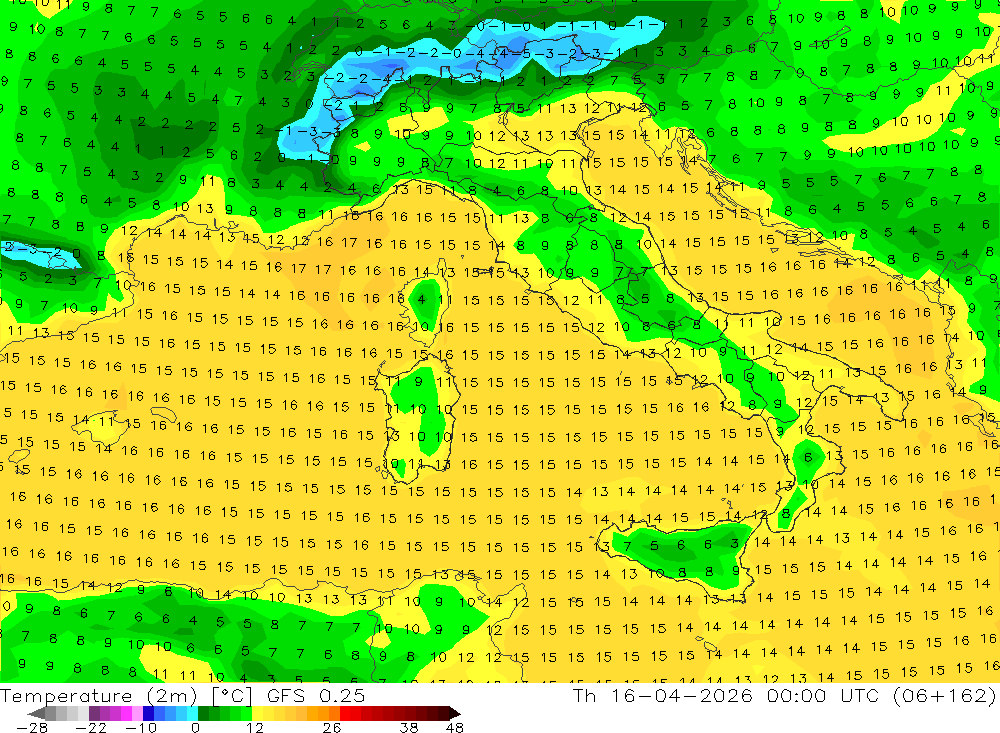1000x733 pixels.
Task: Select the bright yellow swatch right of 12
Action: 257,713
